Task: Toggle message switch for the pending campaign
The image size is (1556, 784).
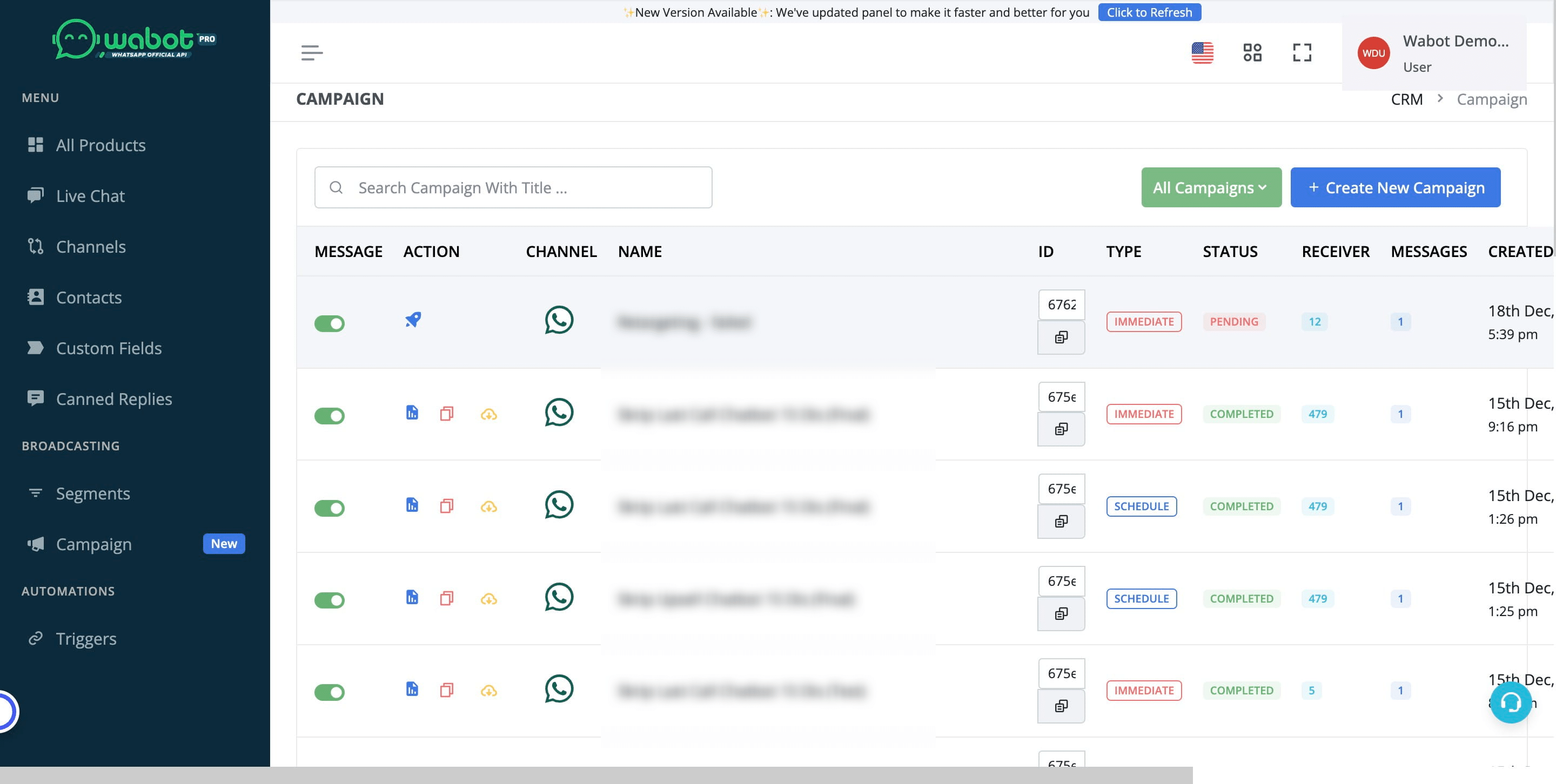Action: click(329, 323)
